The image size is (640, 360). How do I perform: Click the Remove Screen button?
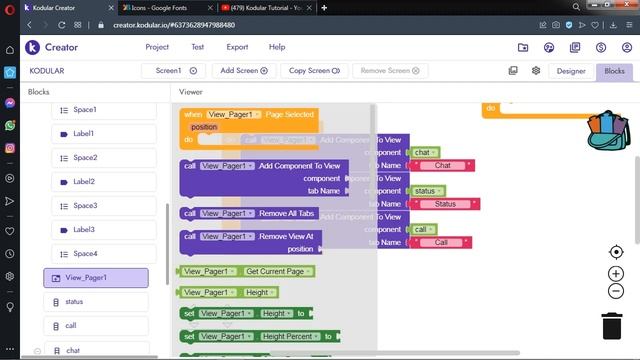point(390,71)
